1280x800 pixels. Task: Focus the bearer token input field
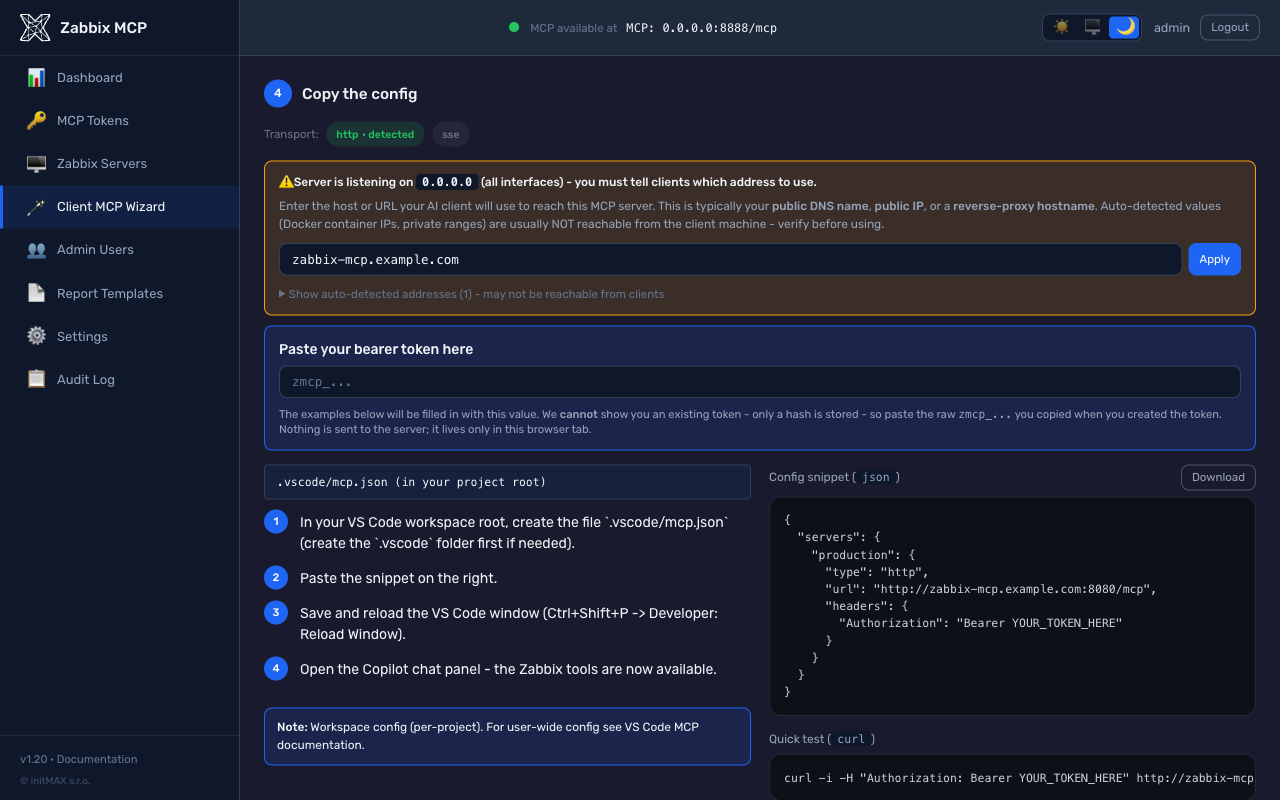[760, 382]
